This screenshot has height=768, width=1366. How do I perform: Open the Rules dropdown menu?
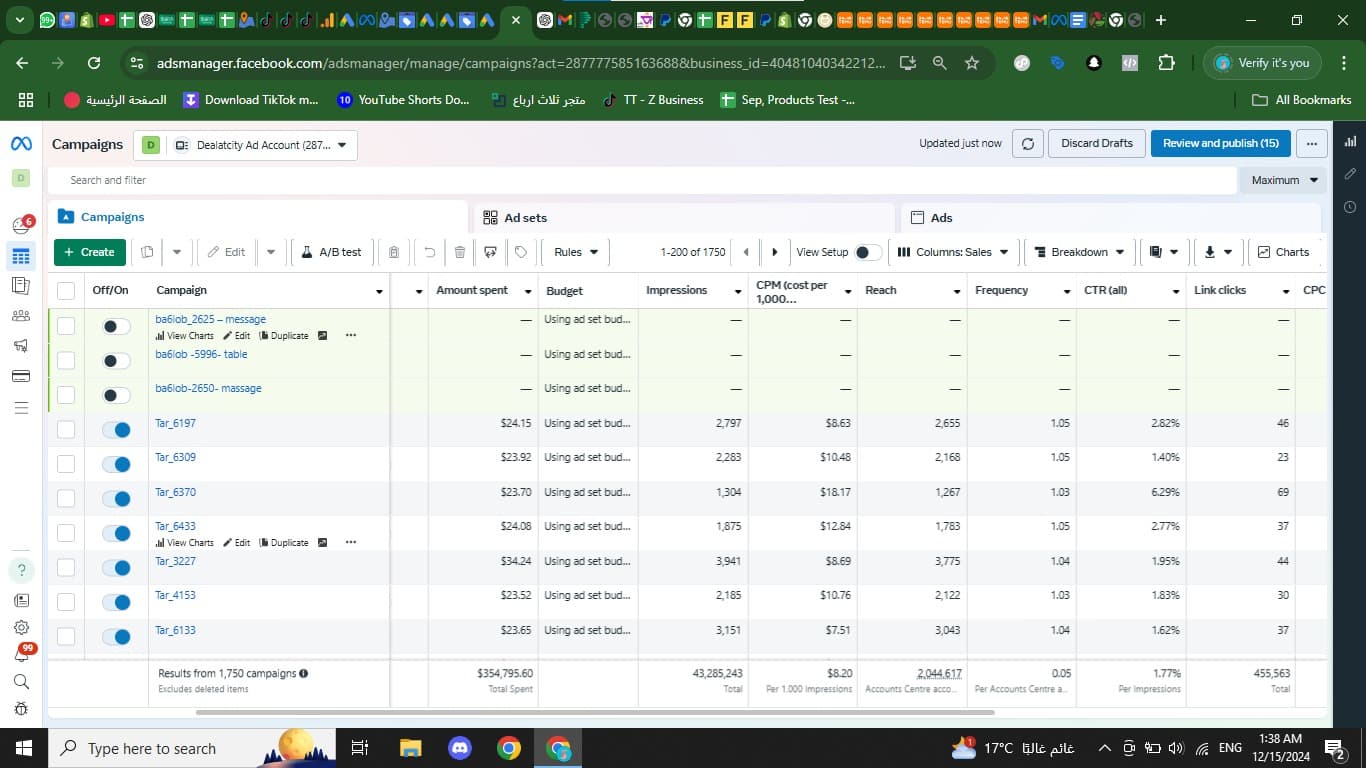point(576,252)
